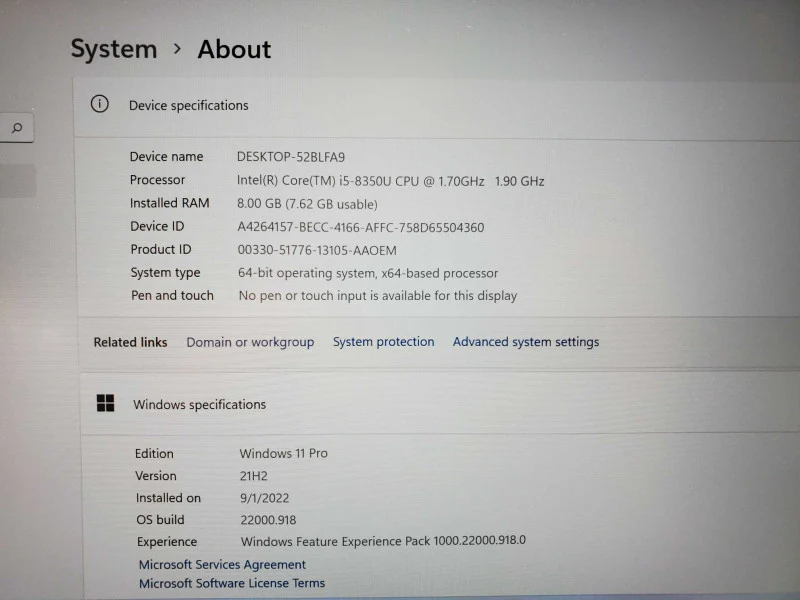The height and width of the screenshot is (600, 800).
Task: Click the Related links label
Action: pyautogui.click(x=130, y=342)
